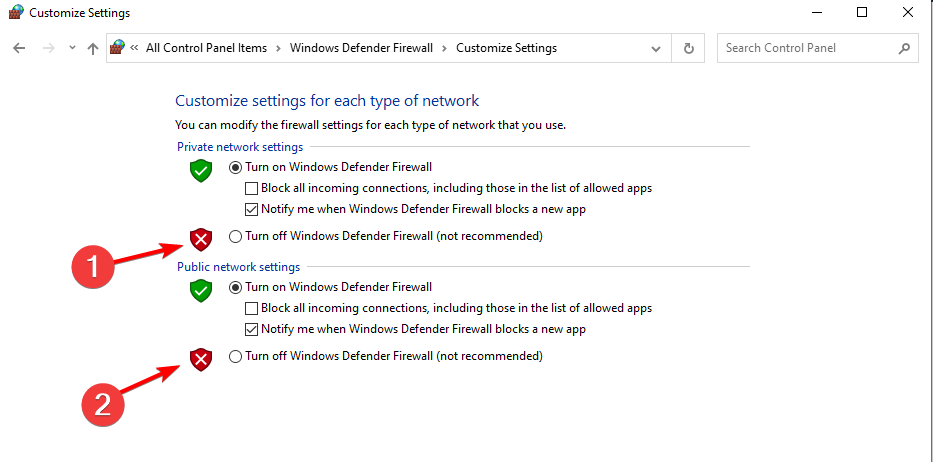Go up one level with Up arrow

click(93, 48)
